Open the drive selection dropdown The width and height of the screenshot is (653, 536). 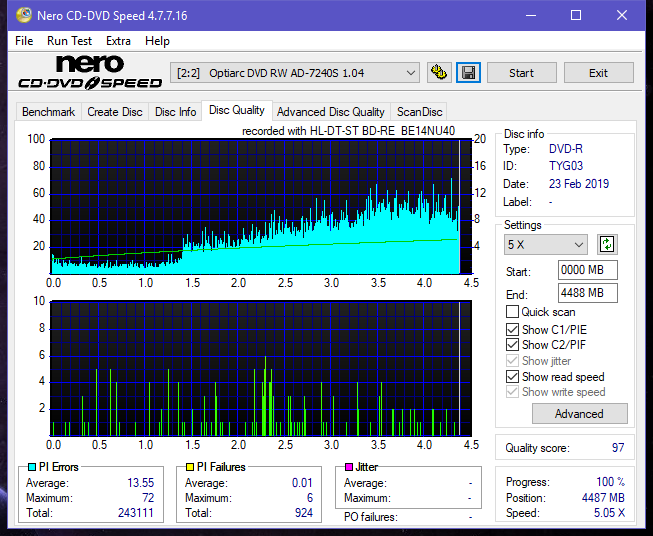[x=295, y=73]
